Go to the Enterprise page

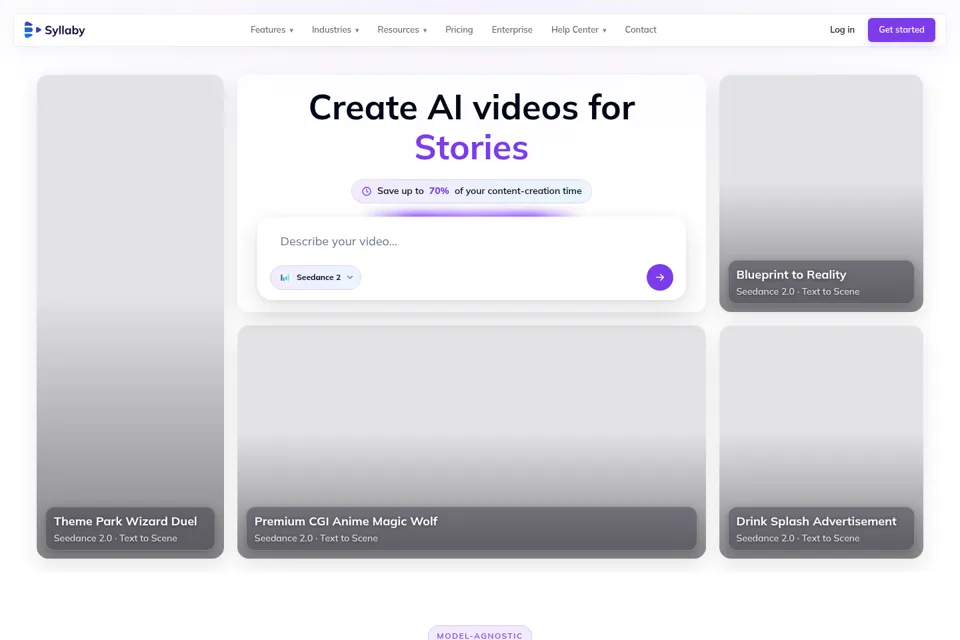tap(512, 29)
